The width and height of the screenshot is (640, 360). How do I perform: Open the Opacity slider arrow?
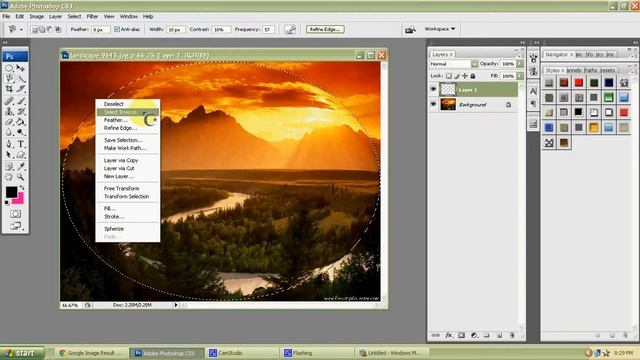(520, 64)
